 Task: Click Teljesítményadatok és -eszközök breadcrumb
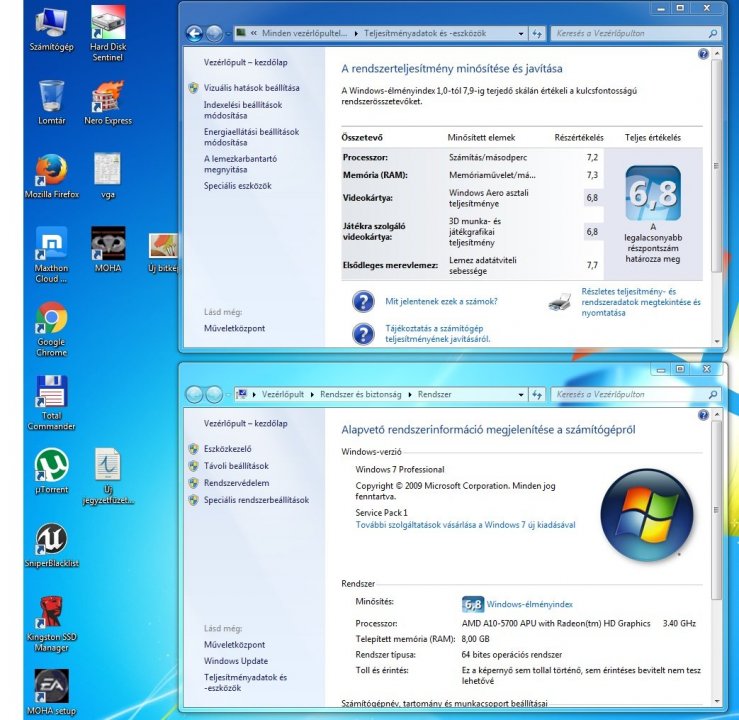coord(425,33)
